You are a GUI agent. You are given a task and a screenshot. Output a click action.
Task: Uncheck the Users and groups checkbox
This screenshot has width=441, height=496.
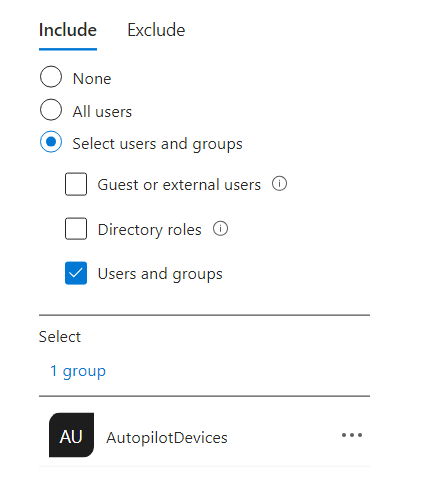pyautogui.click(x=76, y=273)
